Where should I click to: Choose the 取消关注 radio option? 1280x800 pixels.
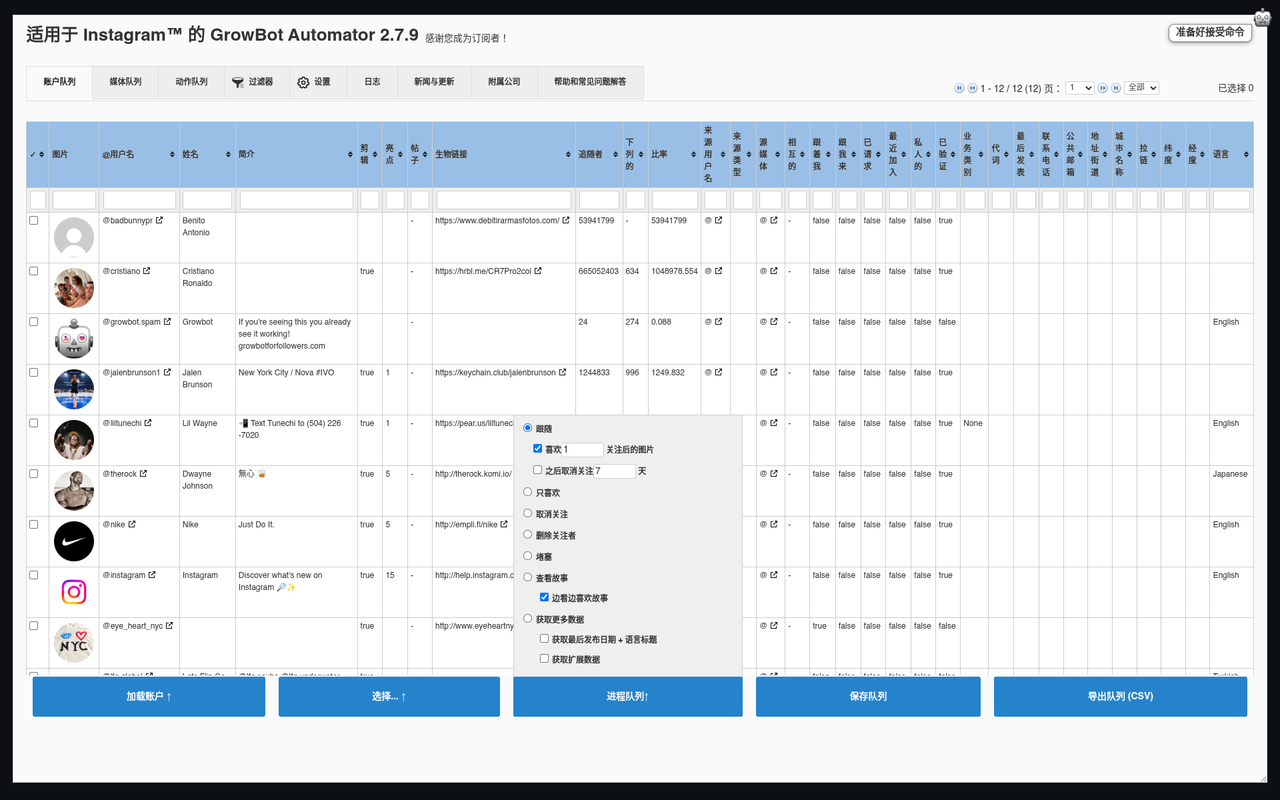point(528,513)
